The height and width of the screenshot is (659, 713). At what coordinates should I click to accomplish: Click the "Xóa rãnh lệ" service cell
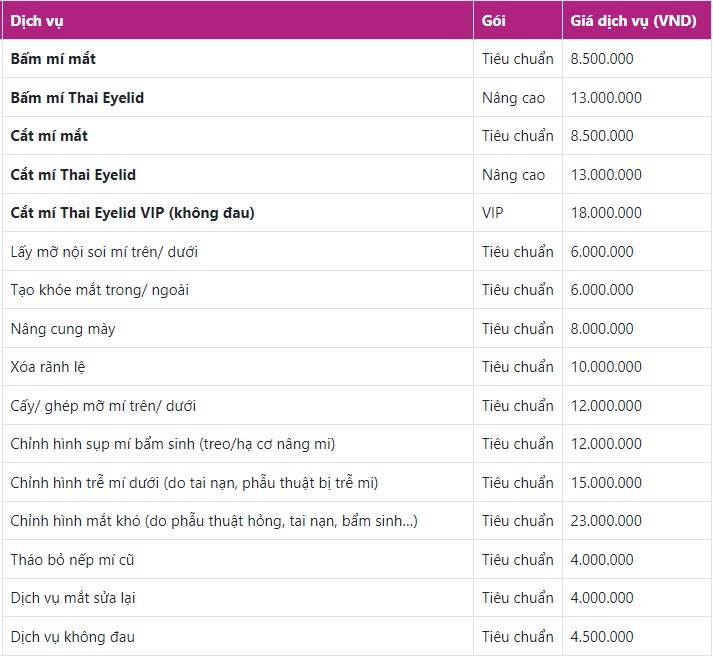tap(48, 367)
